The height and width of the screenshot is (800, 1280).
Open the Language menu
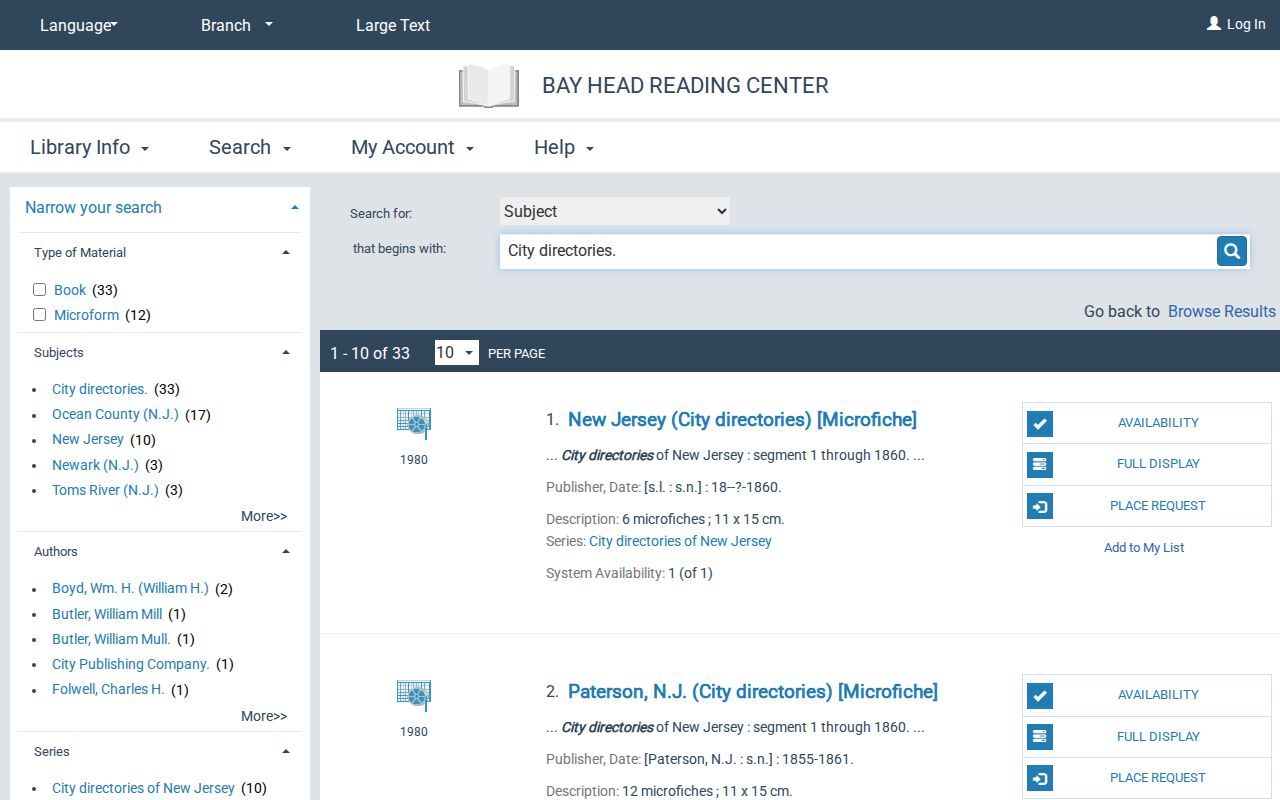(x=79, y=25)
